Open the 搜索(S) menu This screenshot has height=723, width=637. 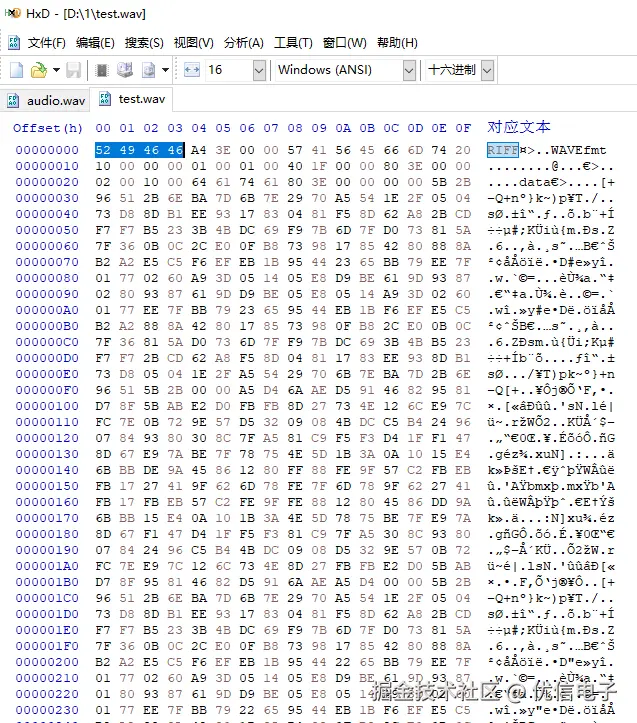(144, 43)
